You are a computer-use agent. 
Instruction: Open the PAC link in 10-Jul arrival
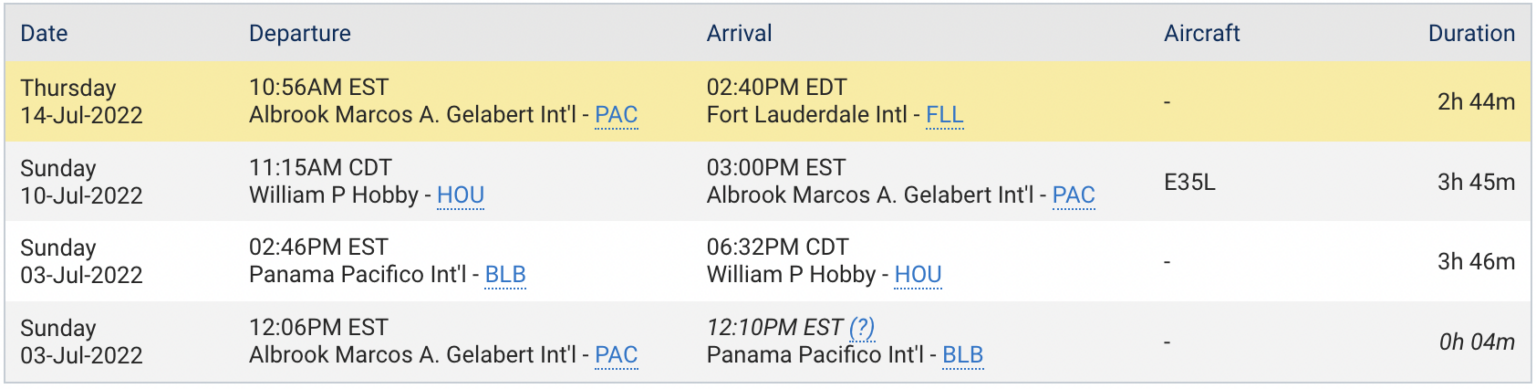pos(1074,195)
